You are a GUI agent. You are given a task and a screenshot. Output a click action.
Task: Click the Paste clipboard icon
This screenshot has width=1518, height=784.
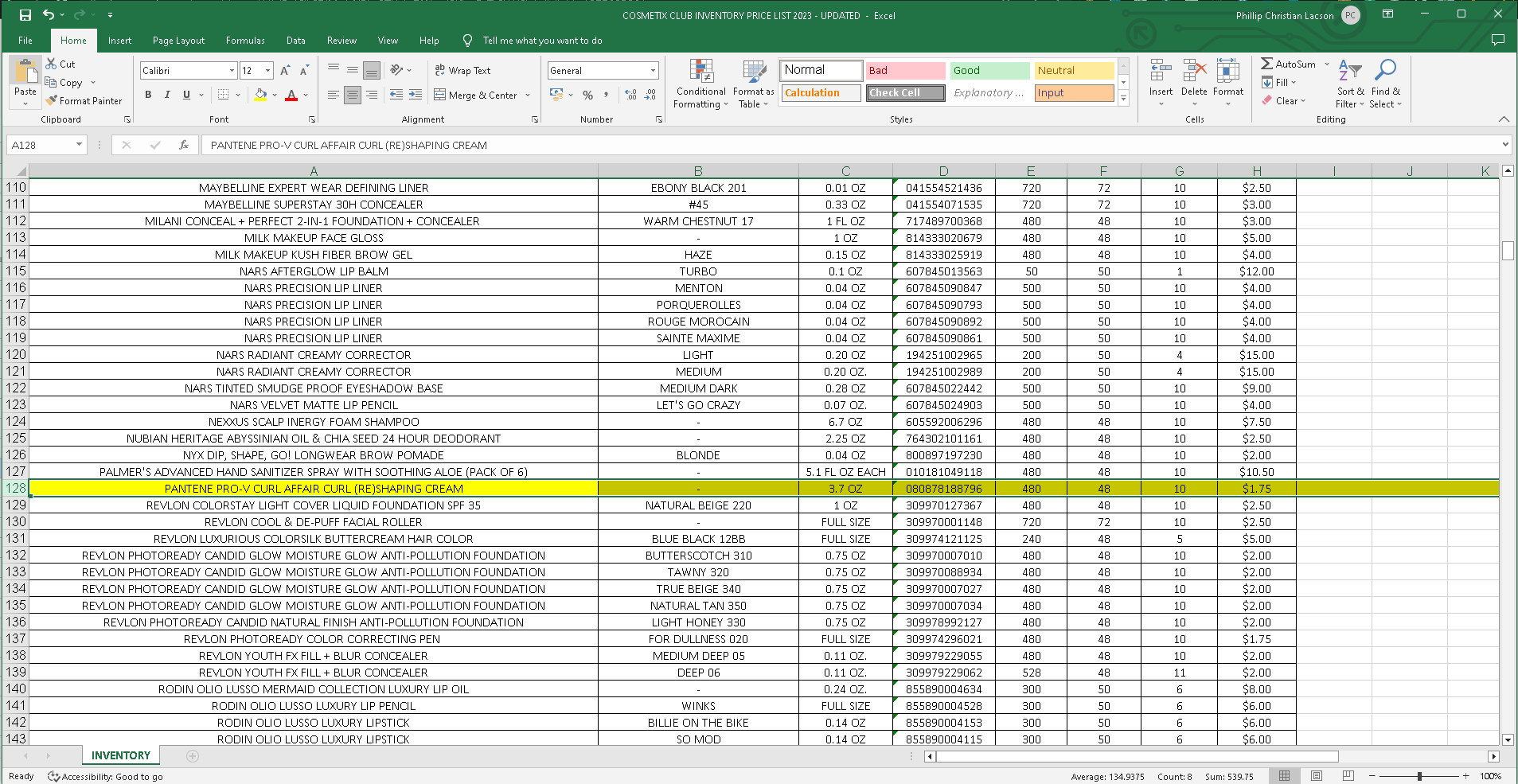coord(25,72)
